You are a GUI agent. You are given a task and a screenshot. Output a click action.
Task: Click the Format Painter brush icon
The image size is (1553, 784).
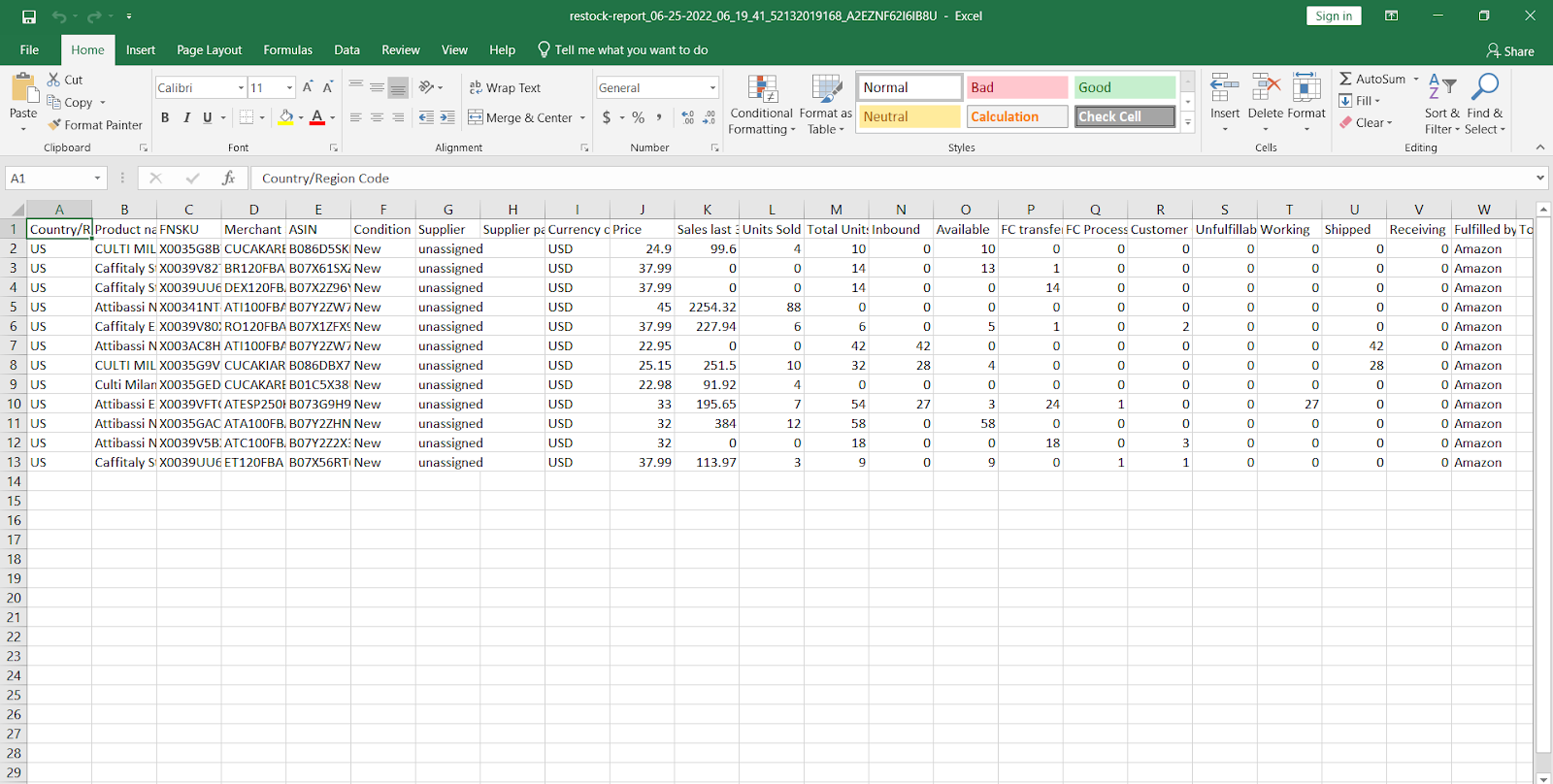point(54,125)
